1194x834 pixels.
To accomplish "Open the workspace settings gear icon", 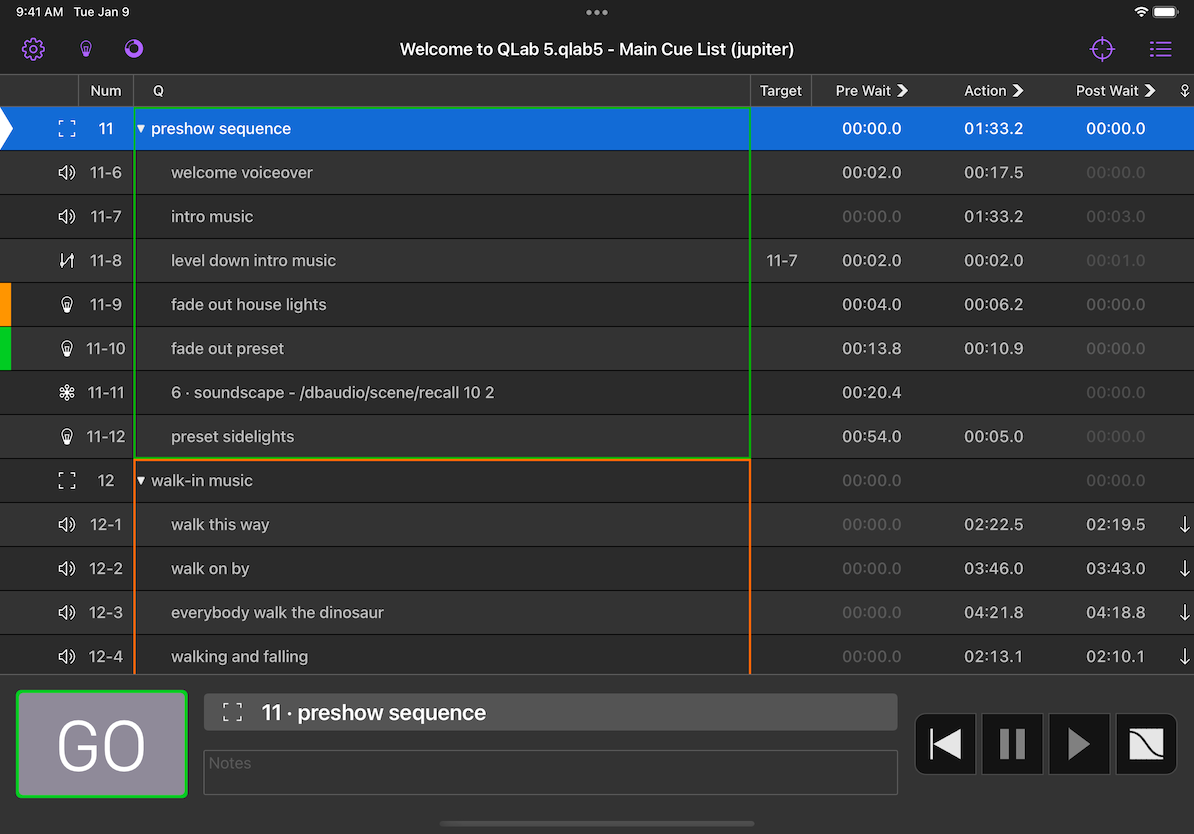I will pyautogui.click(x=33, y=48).
